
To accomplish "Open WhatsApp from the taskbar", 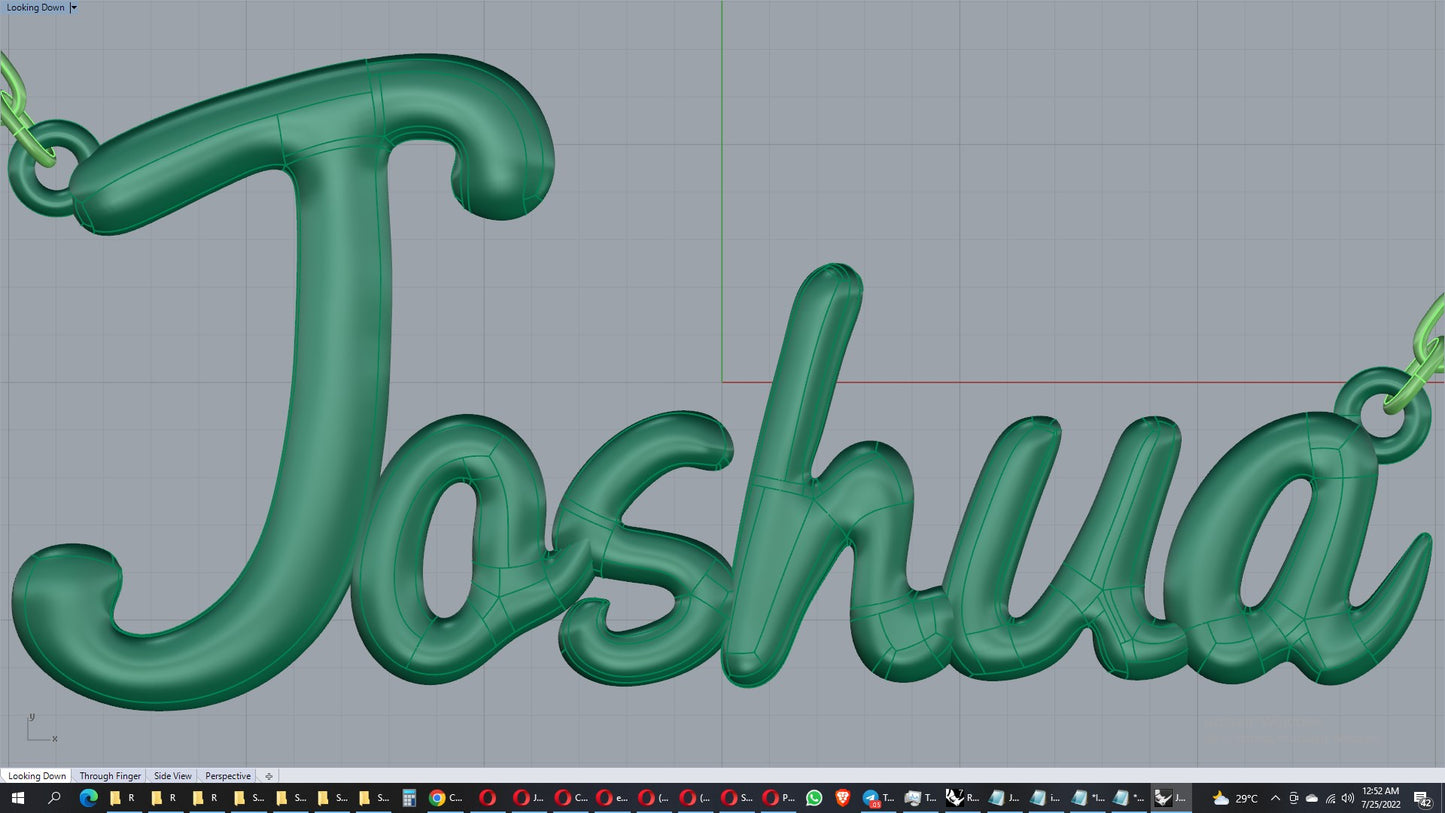I will click(814, 798).
